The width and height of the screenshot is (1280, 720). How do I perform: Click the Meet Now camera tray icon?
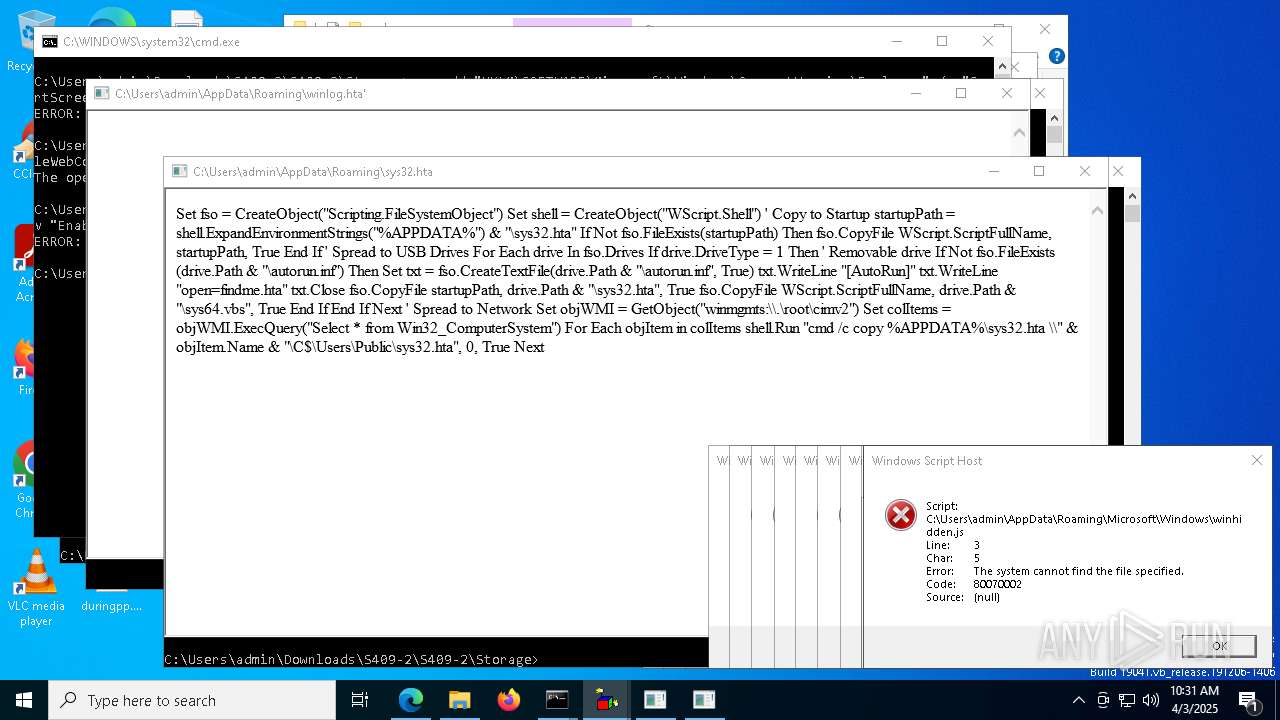pos(1103,700)
